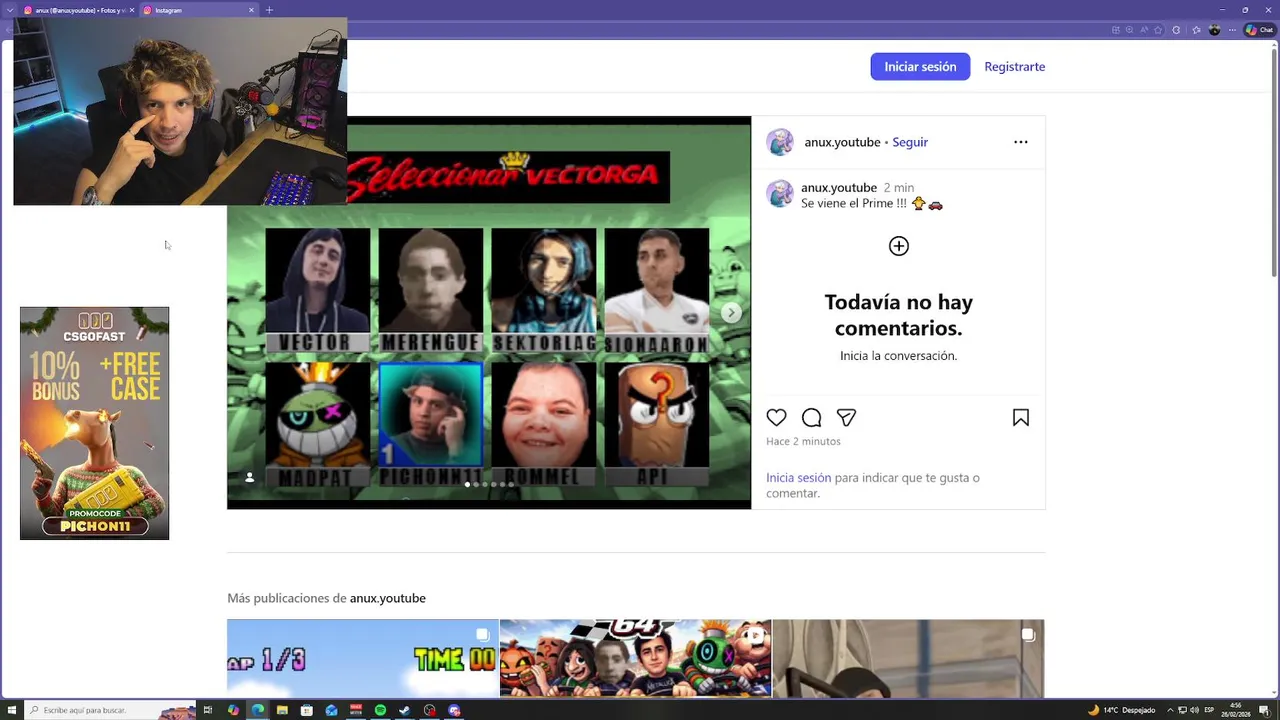Open the CSGOFAST promo ad banner
This screenshot has height=720, width=1280.
coord(95,423)
